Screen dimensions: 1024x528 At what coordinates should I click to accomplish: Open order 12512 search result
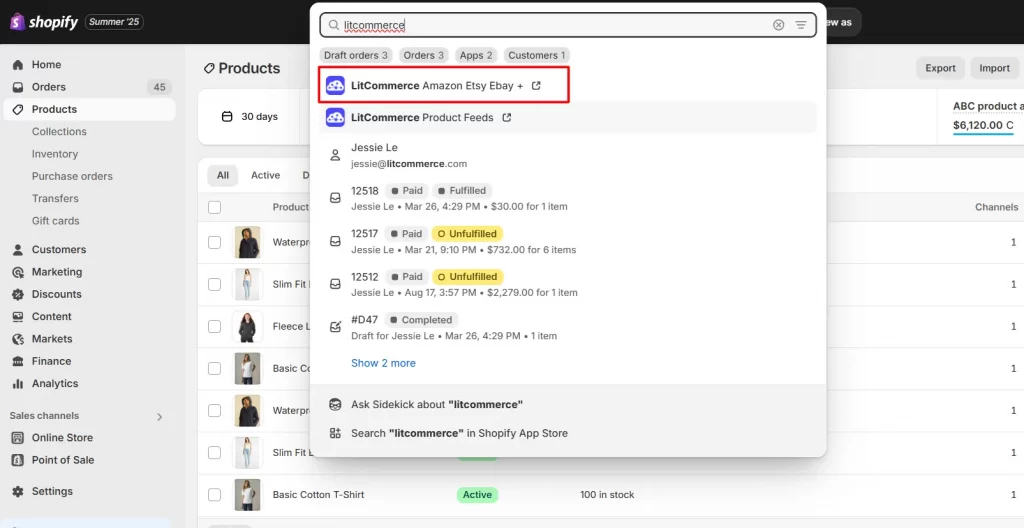[568, 284]
